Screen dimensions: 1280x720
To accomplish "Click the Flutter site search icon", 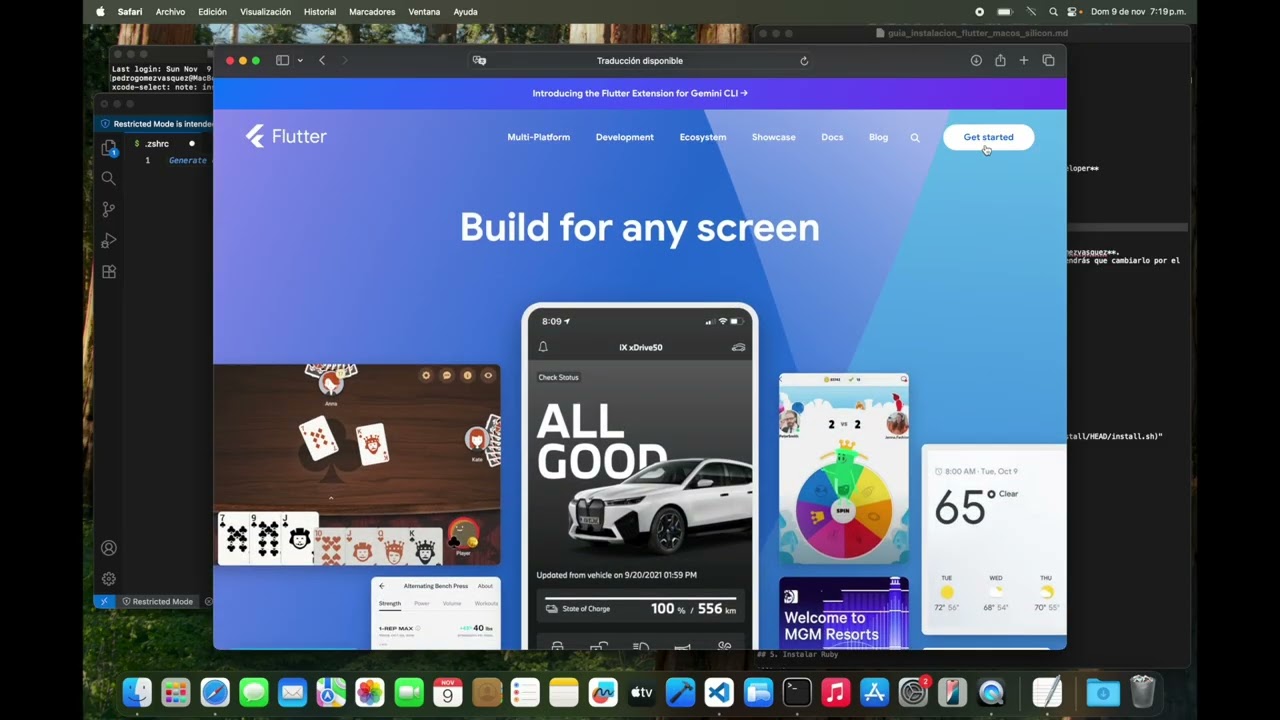I will point(915,138).
